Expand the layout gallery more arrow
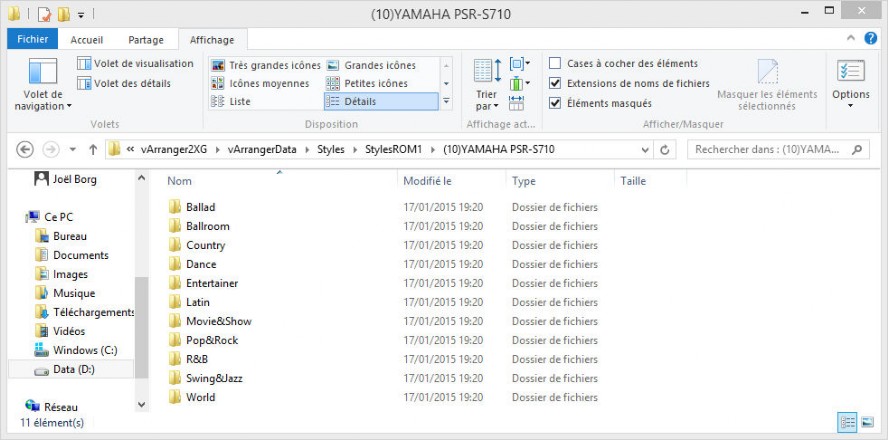Image resolution: width=888 pixels, height=440 pixels. [446, 101]
